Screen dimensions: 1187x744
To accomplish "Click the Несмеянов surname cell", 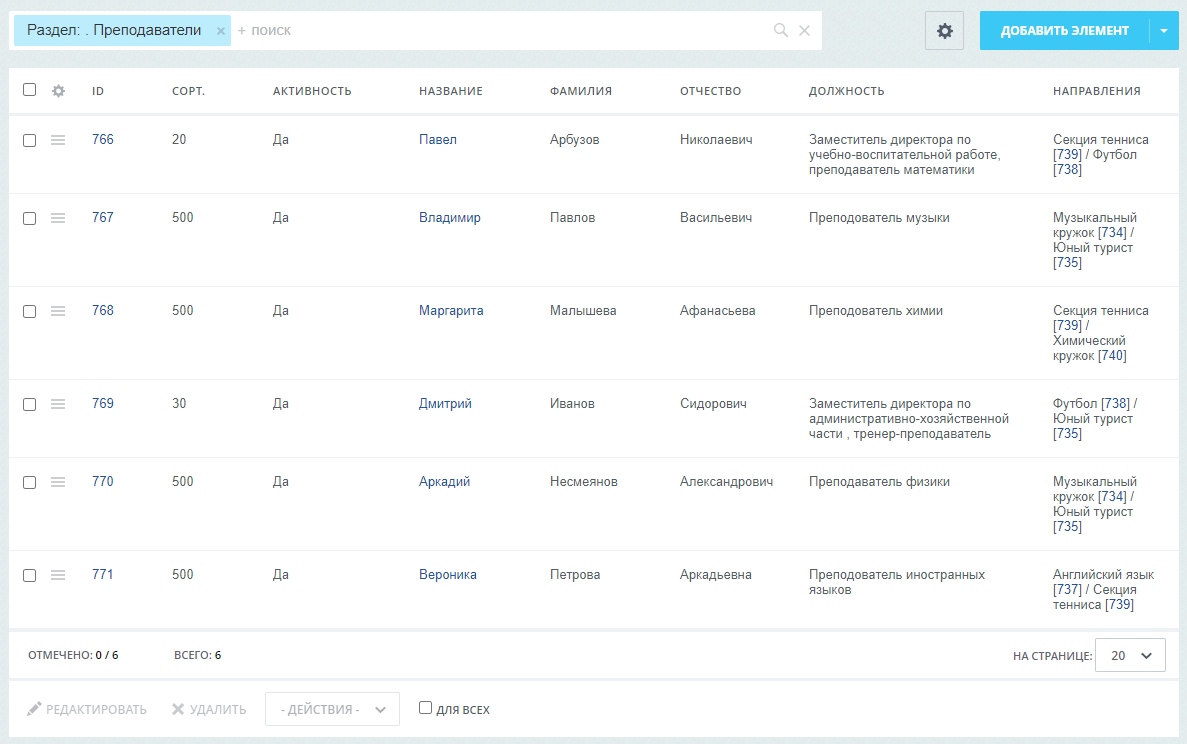I will click(x=584, y=481).
